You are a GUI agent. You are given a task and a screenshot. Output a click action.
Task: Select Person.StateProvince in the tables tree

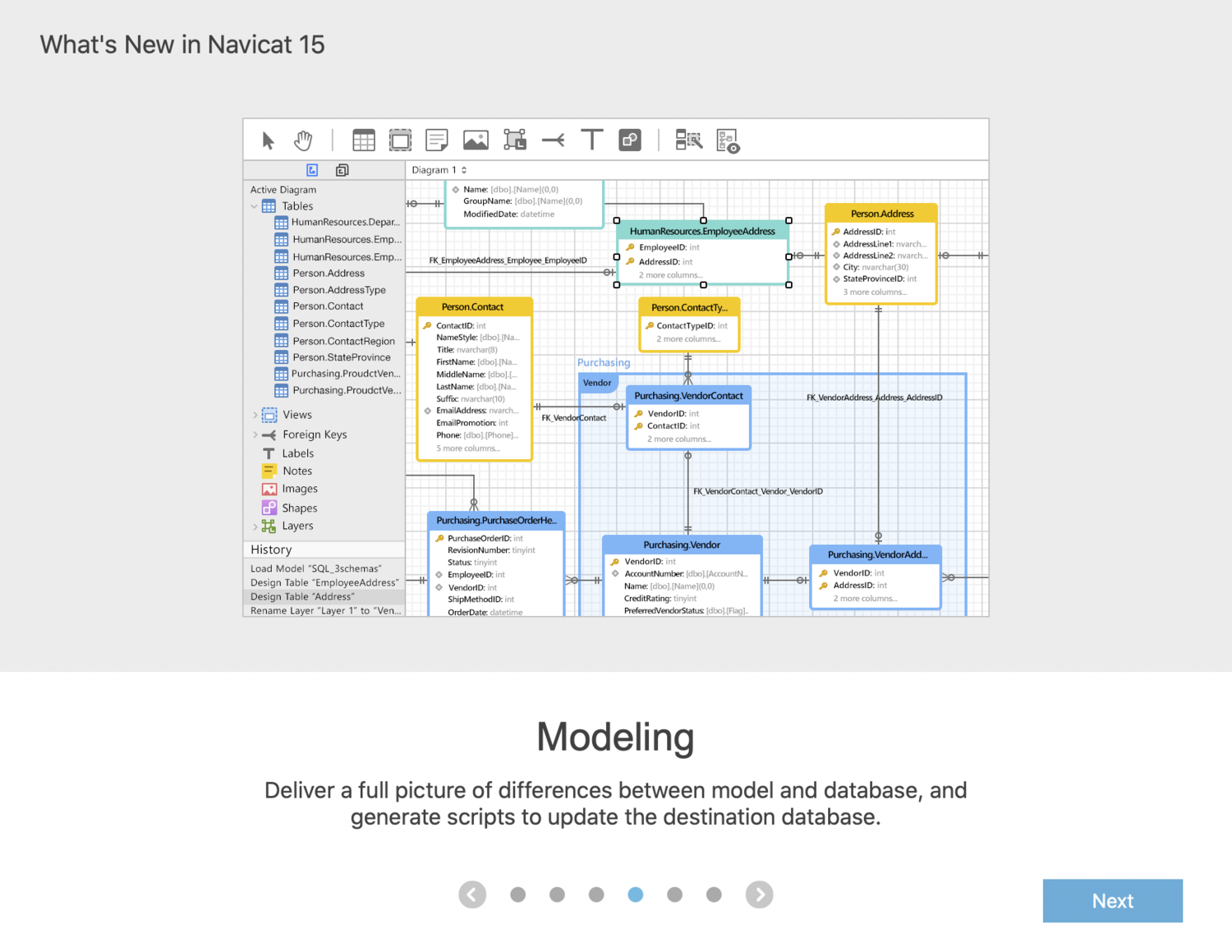342,357
